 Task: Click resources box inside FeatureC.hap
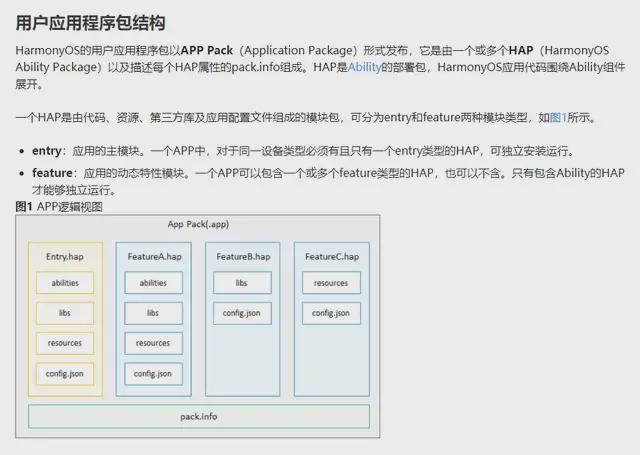331,283
